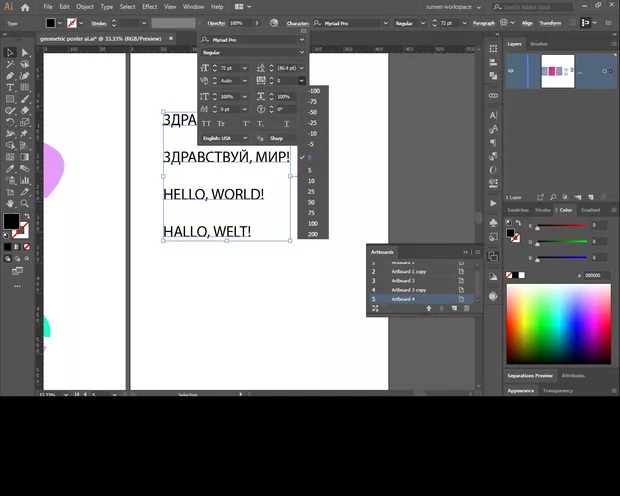The width and height of the screenshot is (620, 496).
Task: Go to Illustrator Home screen
Action: 25,7
